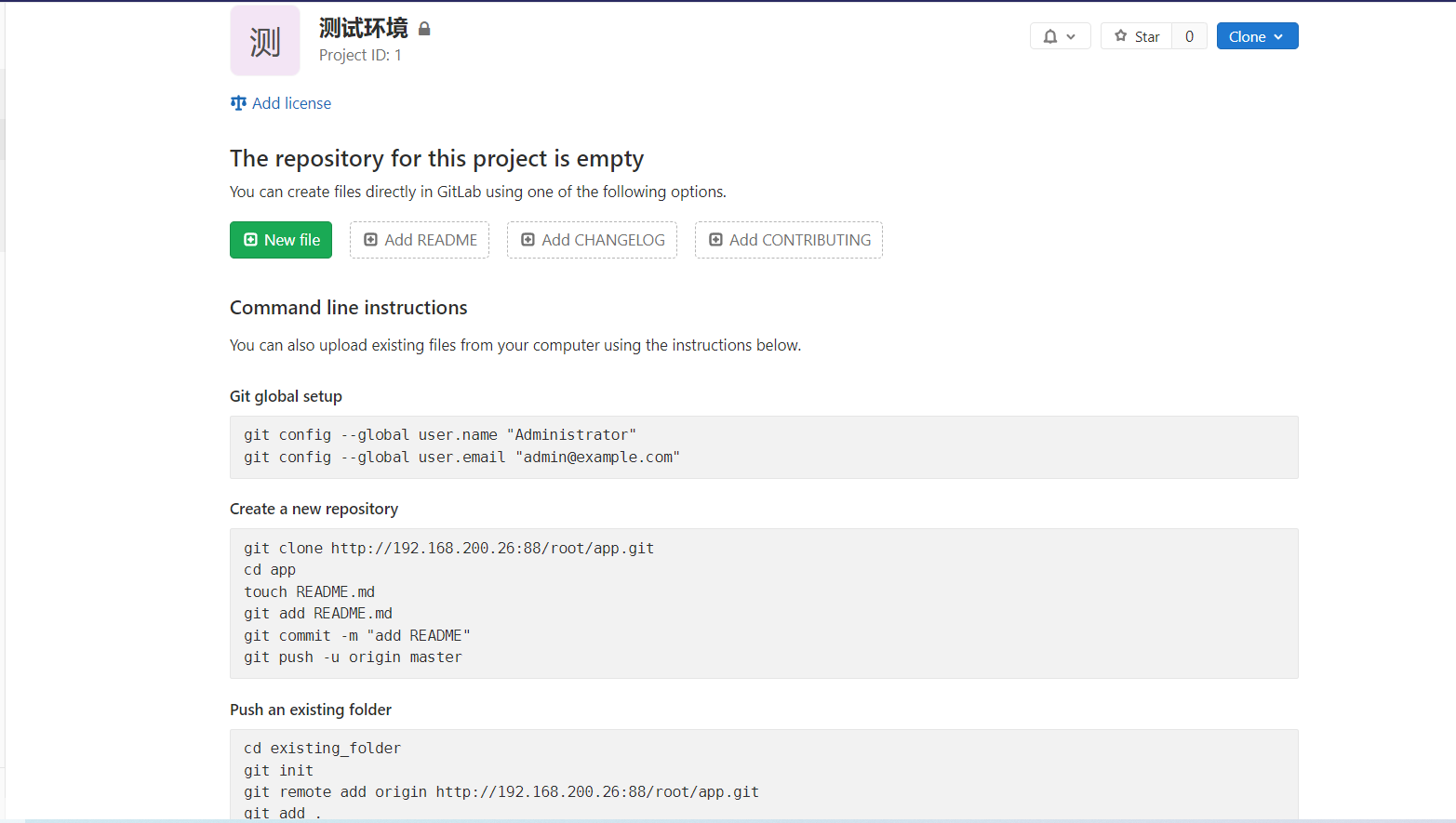Click the project title 测试环境

363,29
